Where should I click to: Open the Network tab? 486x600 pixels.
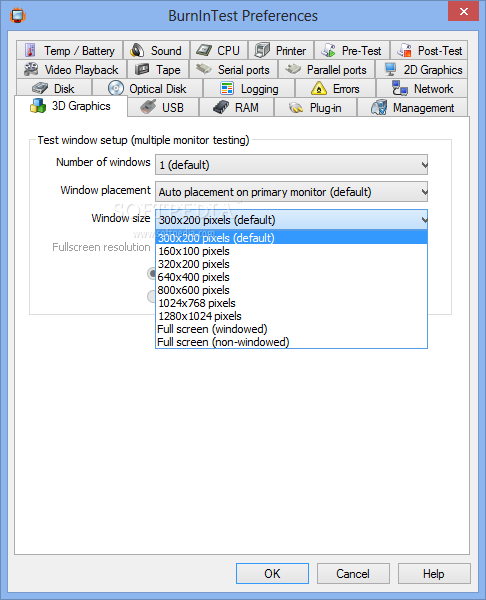[x=422, y=88]
